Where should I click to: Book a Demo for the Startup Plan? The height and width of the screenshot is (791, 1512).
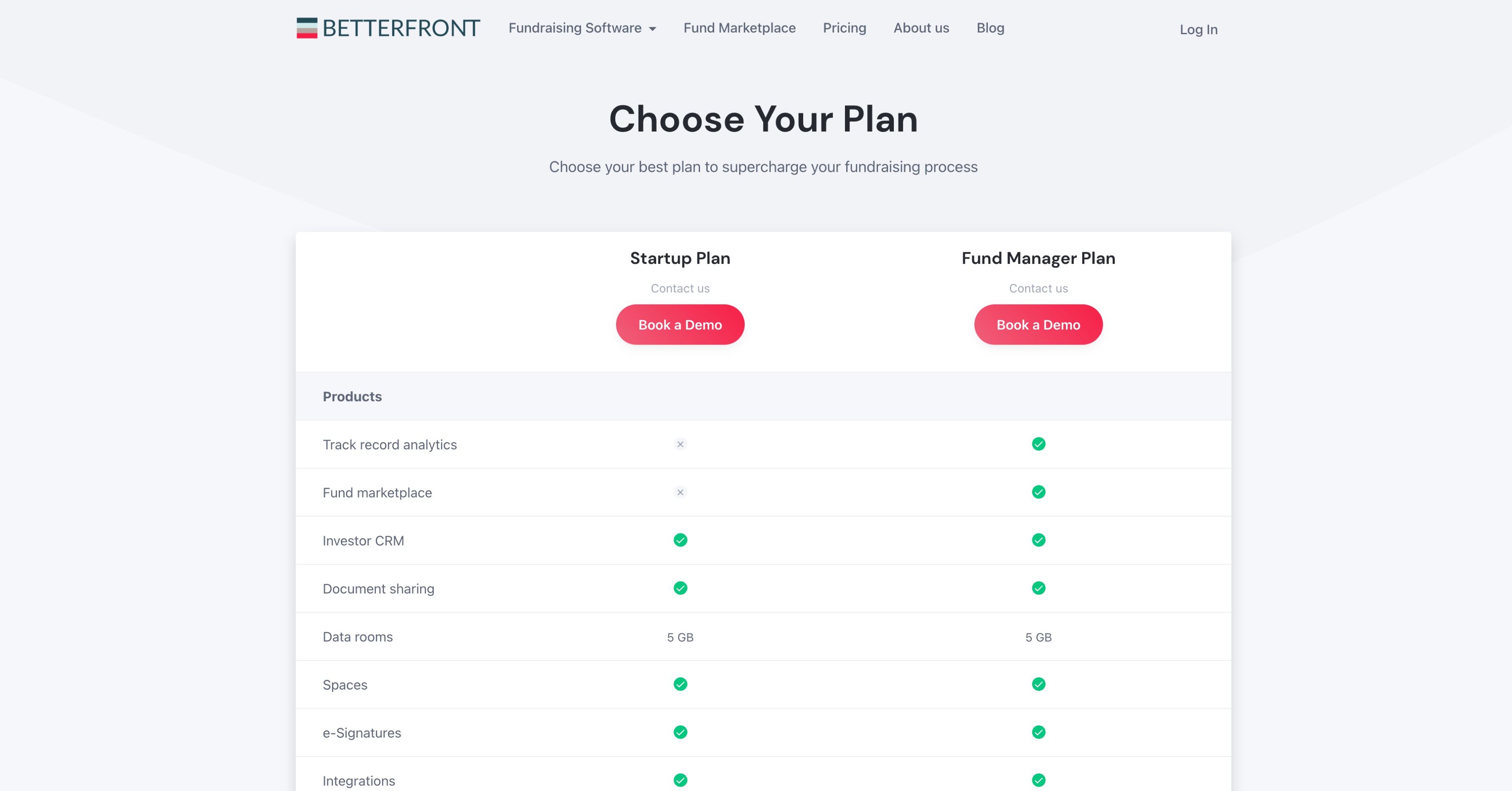click(x=680, y=324)
